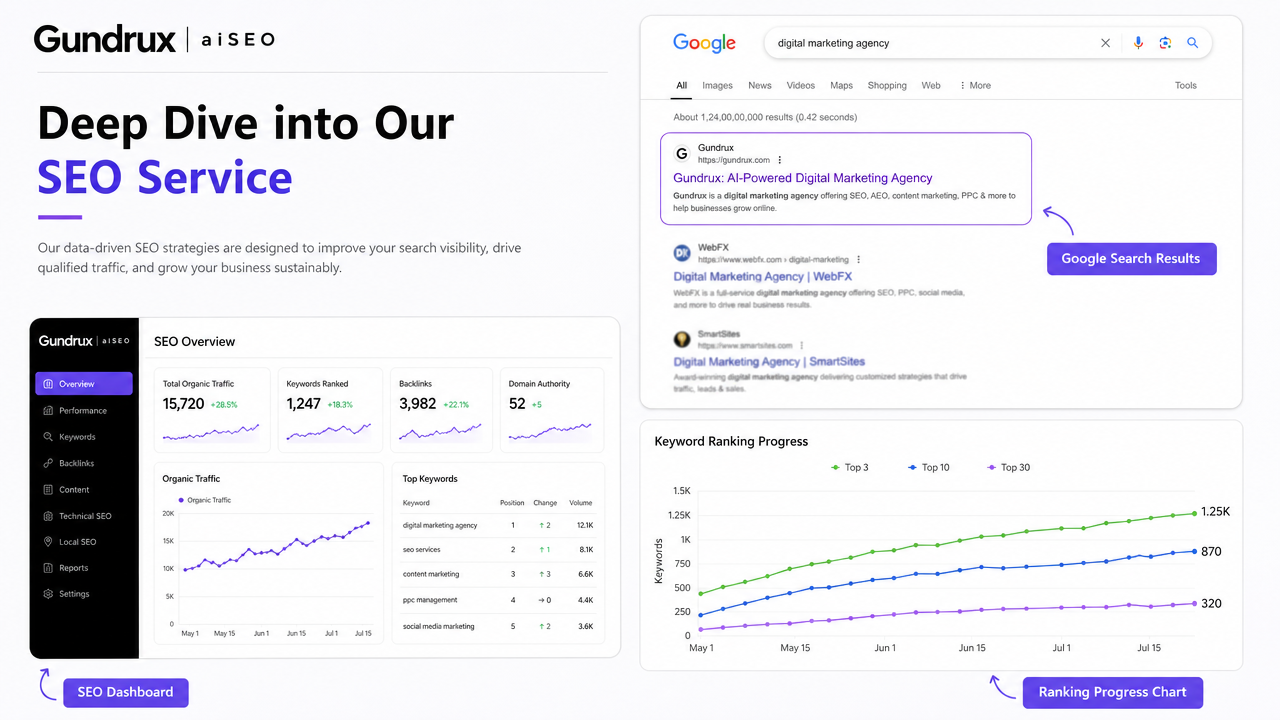Open Performance in the dashboard sidebar
Image resolution: width=1280 pixels, height=720 pixels.
pyautogui.click(x=83, y=410)
